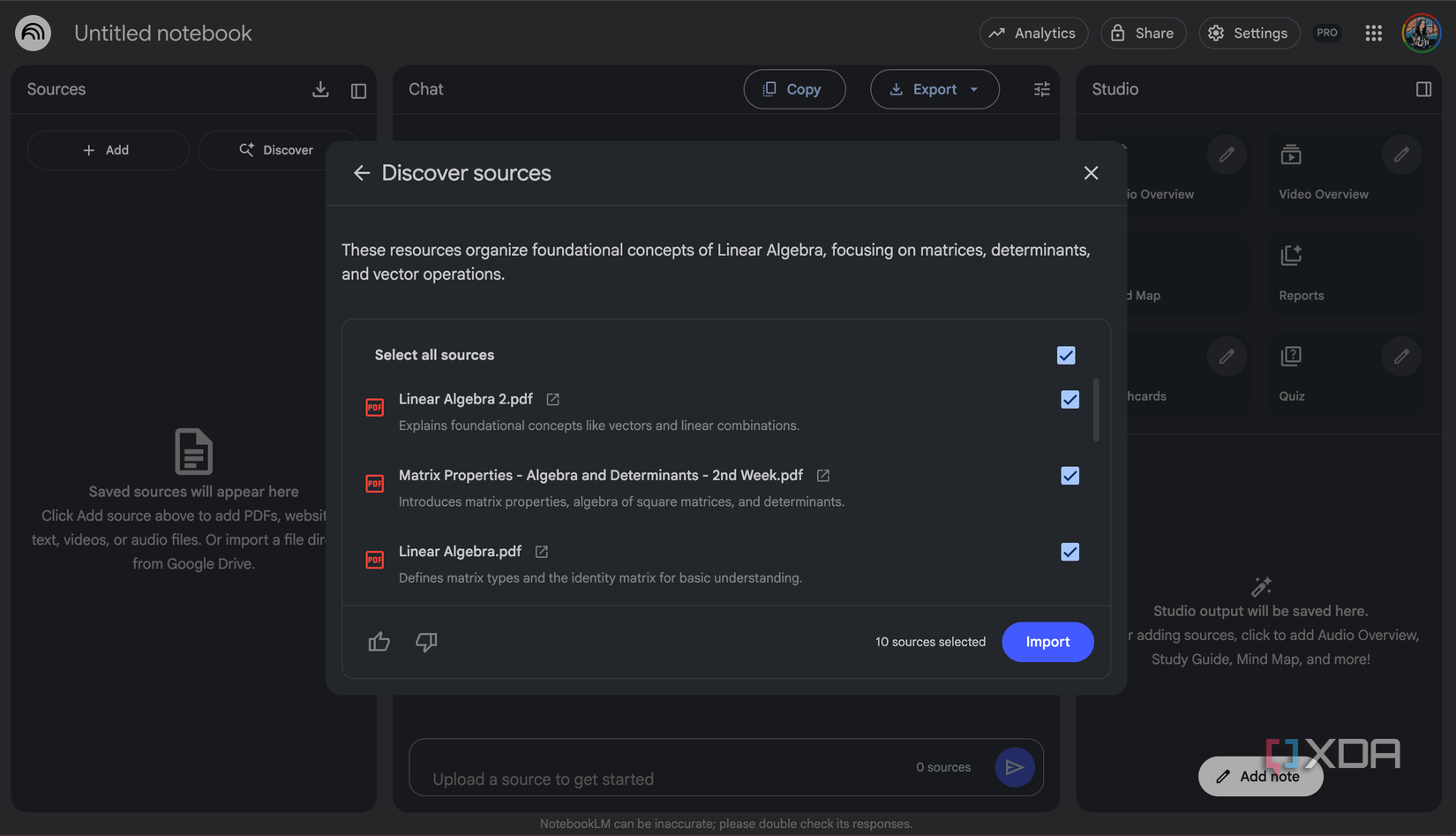Image resolution: width=1456 pixels, height=836 pixels.
Task: Give thumbs up on suggested sources
Action: [379, 642]
